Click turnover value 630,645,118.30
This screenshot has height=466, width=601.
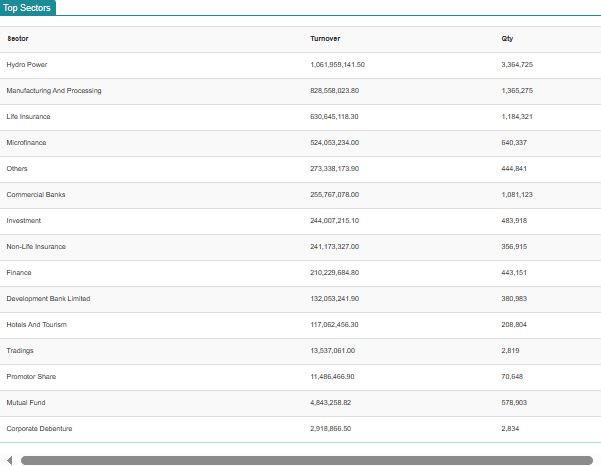[334, 116]
